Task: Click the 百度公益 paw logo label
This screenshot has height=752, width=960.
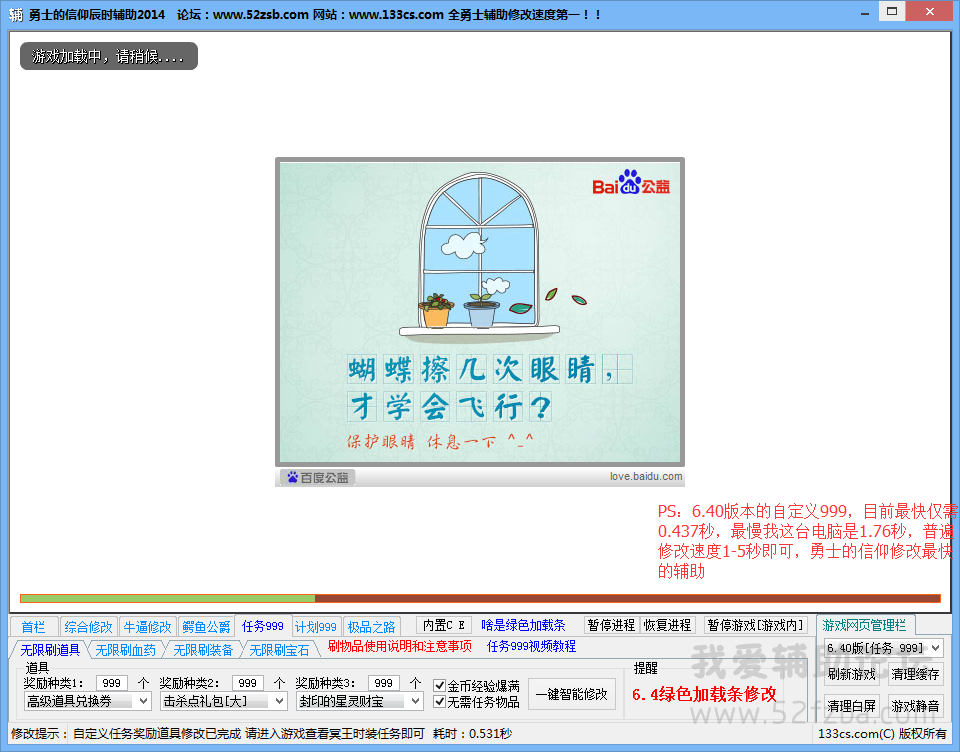Action: click(x=317, y=477)
